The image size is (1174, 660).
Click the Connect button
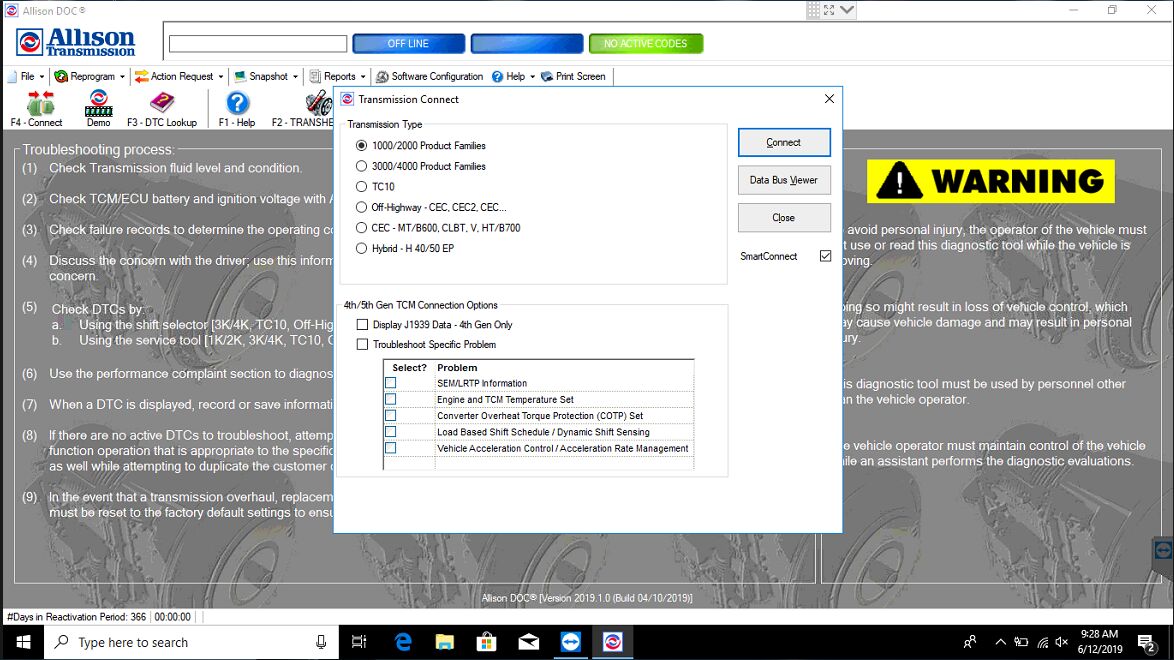tap(784, 142)
